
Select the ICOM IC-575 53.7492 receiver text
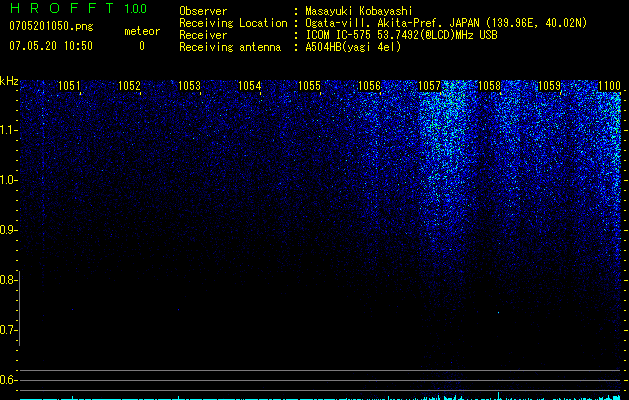click(401, 35)
